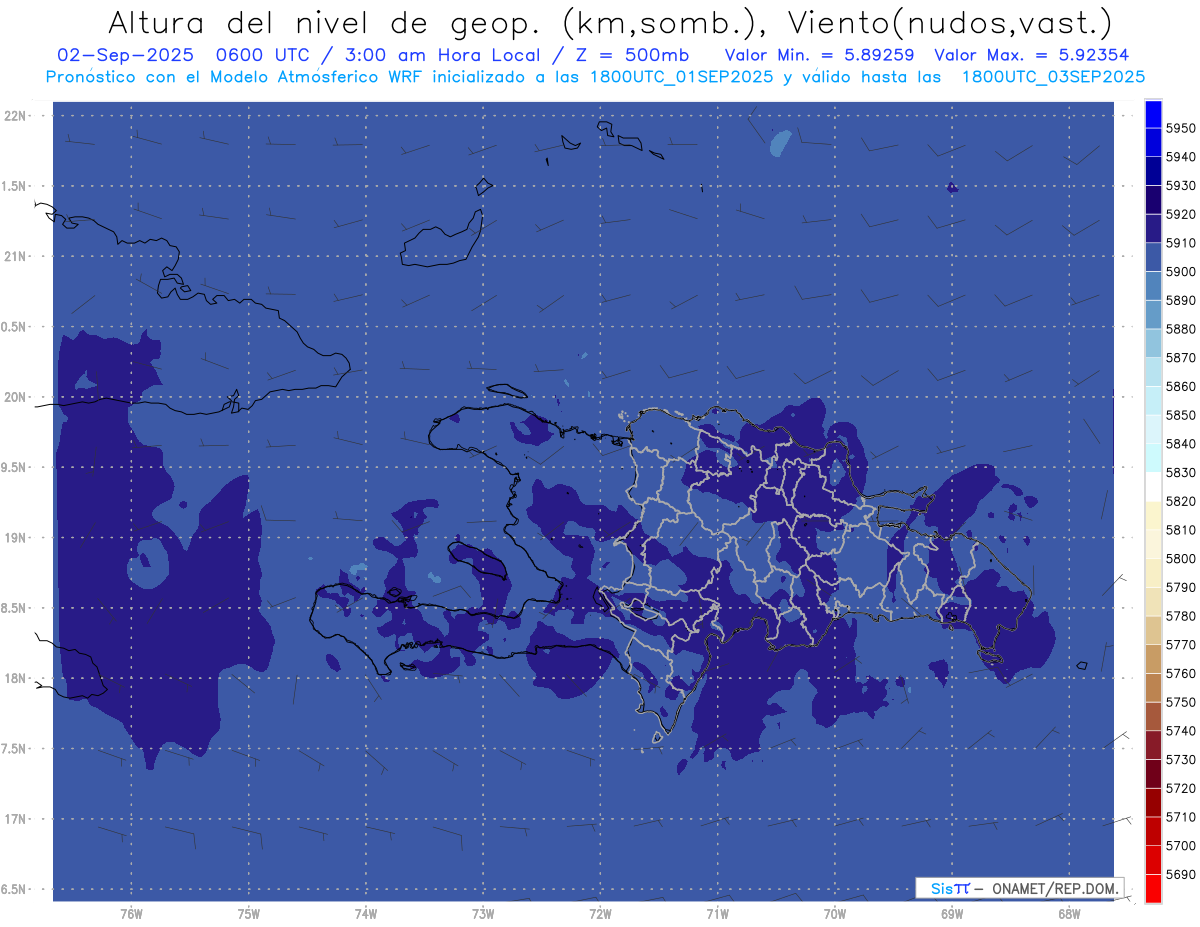Click the colorbar swatch between 5900 and 5910
The image size is (1200, 927).
[x=1153, y=257]
